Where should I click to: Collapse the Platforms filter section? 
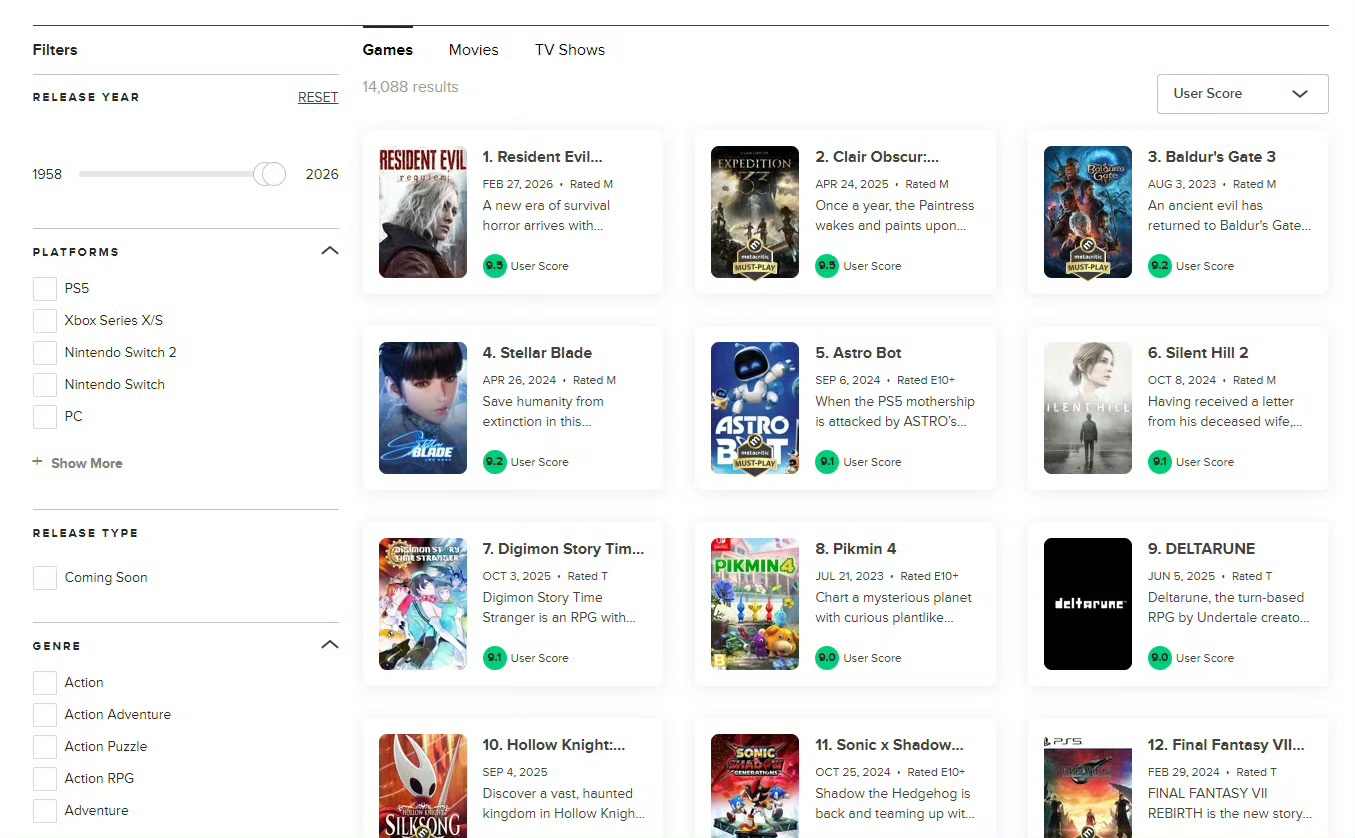click(x=329, y=251)
